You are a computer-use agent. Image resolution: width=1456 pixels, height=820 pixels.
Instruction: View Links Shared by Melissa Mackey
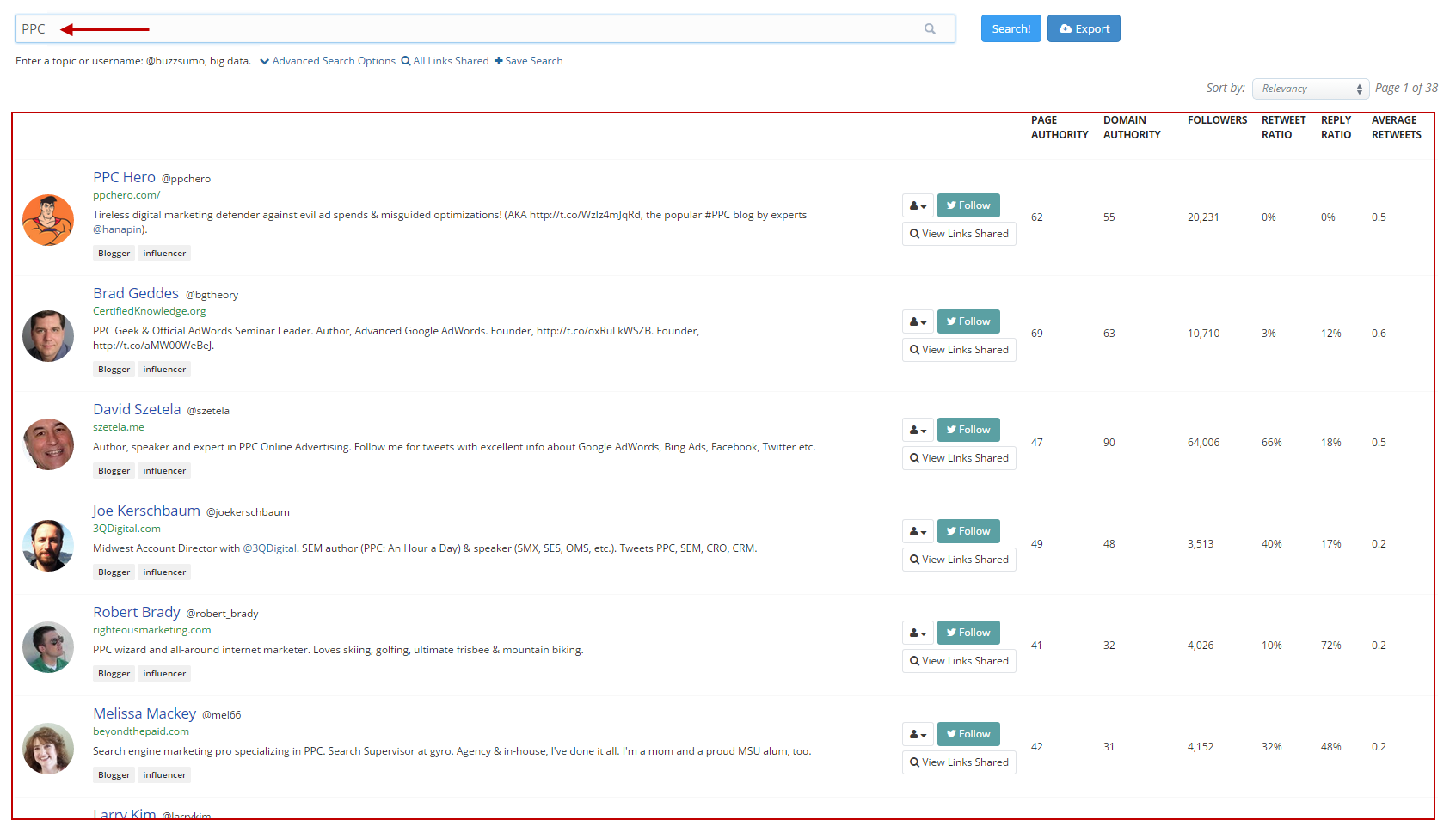(959, 762)
